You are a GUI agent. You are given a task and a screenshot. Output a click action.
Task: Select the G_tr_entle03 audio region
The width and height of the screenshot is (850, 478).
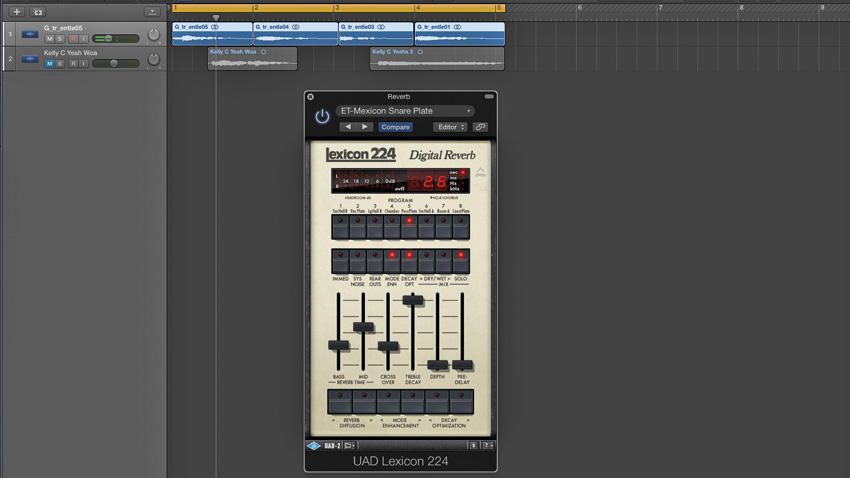[376, 34]
